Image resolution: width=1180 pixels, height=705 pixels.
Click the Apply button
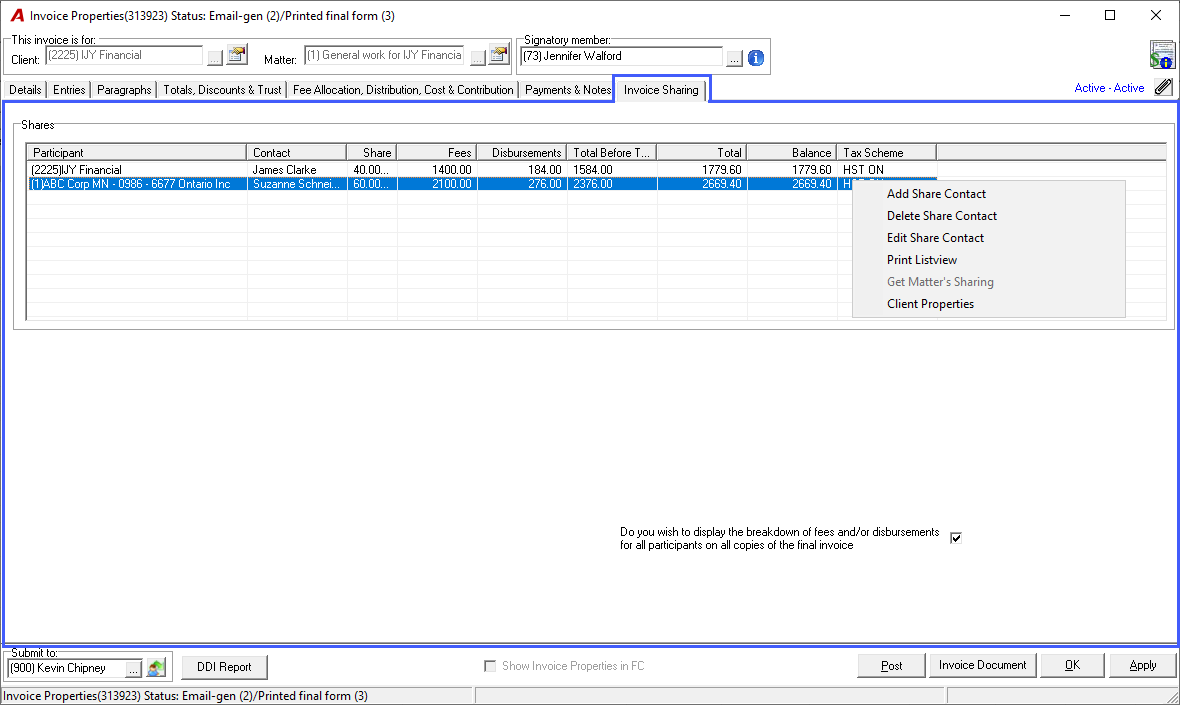pos(1142,665)
